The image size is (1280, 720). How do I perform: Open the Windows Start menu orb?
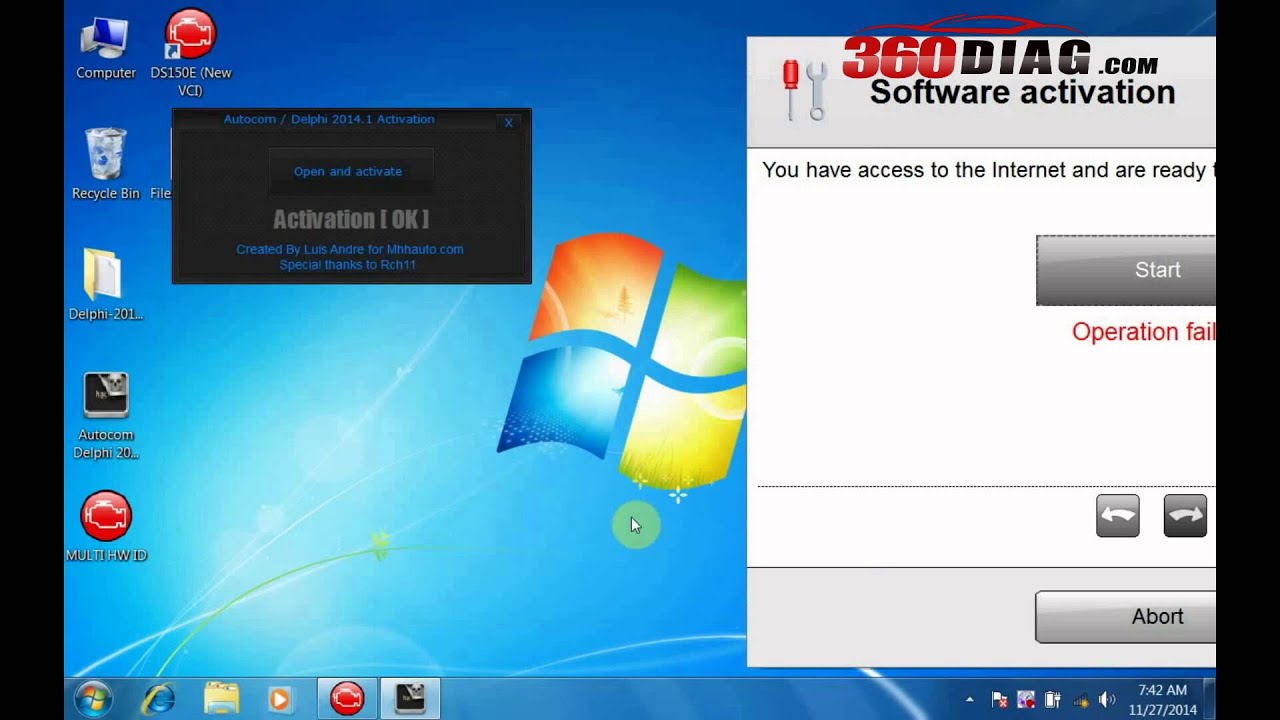click(93, 698)
